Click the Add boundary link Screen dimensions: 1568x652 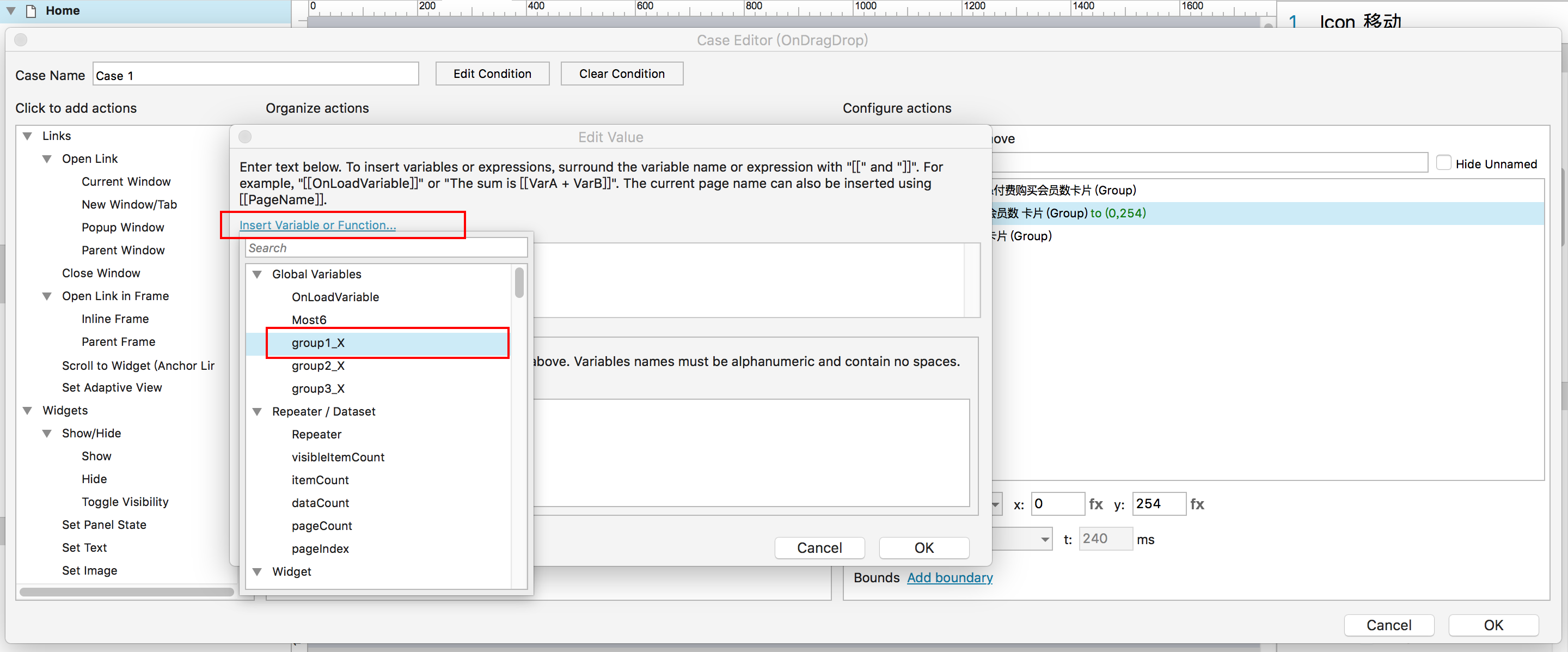[949, 578]
